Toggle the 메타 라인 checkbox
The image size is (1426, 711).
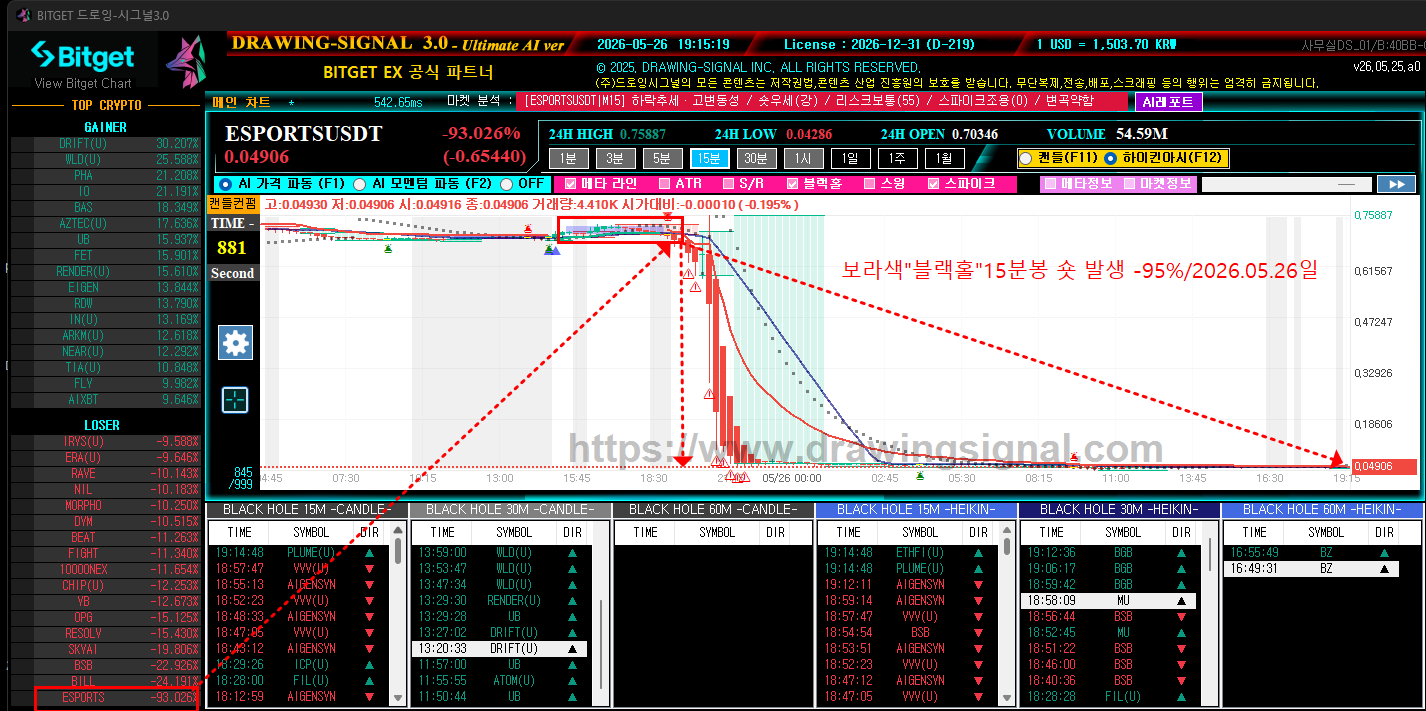coord(571,184)
